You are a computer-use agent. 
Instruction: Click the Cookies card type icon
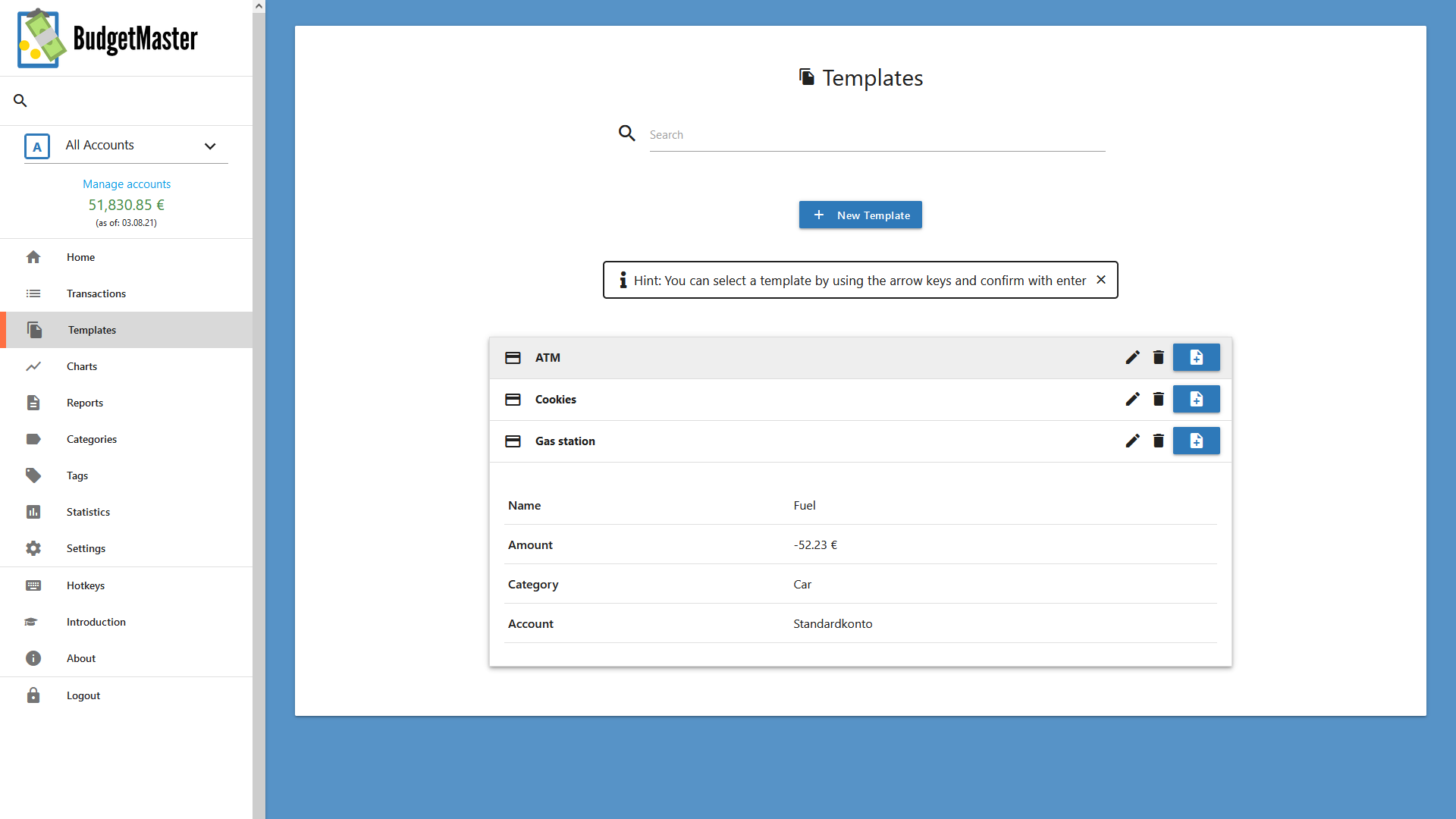tap(513, 400)
